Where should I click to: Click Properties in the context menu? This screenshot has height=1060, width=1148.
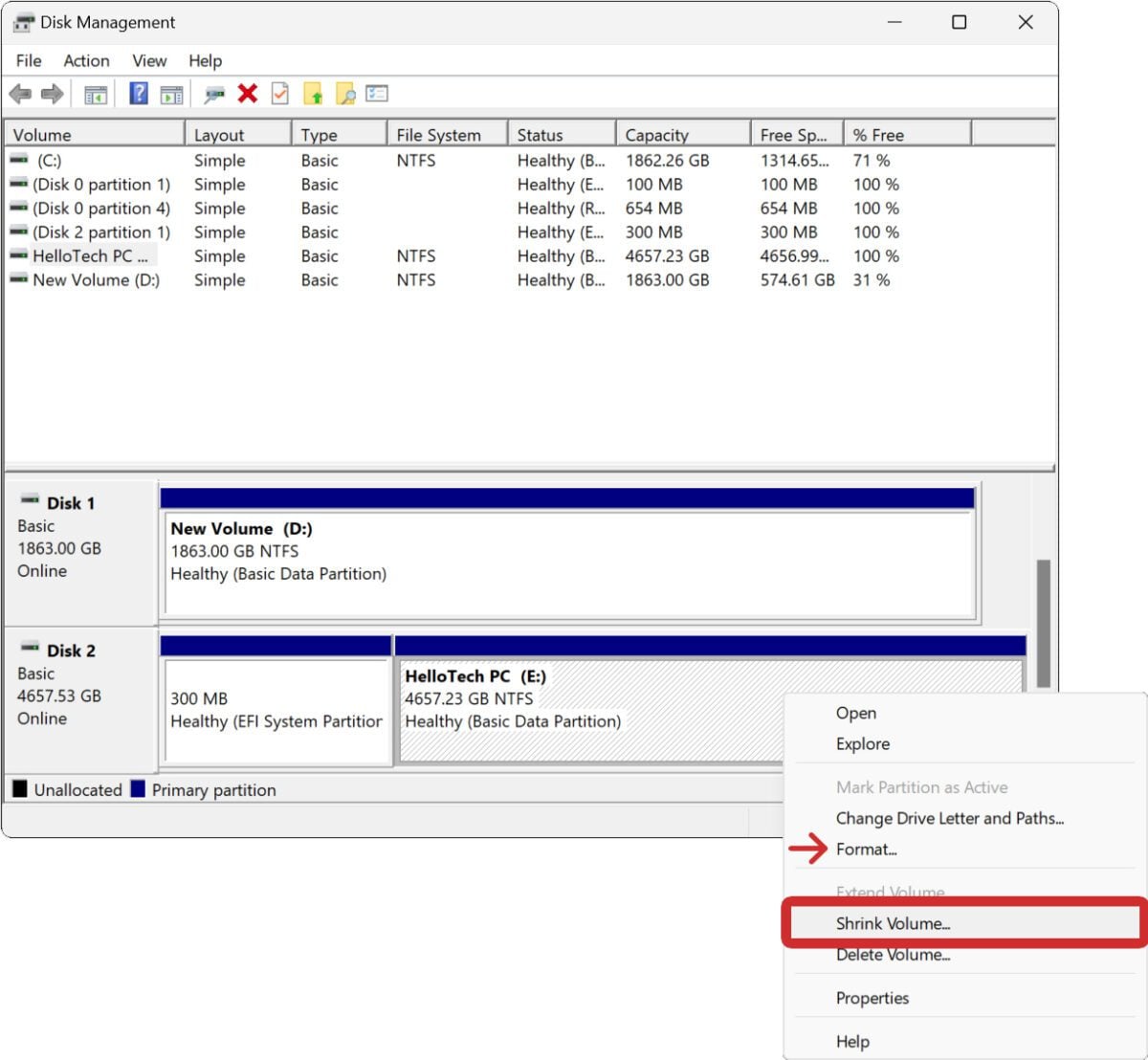click(872, 998)
